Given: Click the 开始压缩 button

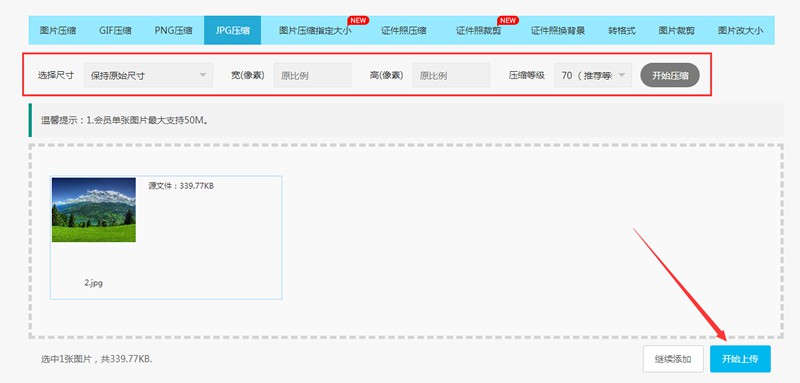Looking at the screenshot, I should point(670,75).
